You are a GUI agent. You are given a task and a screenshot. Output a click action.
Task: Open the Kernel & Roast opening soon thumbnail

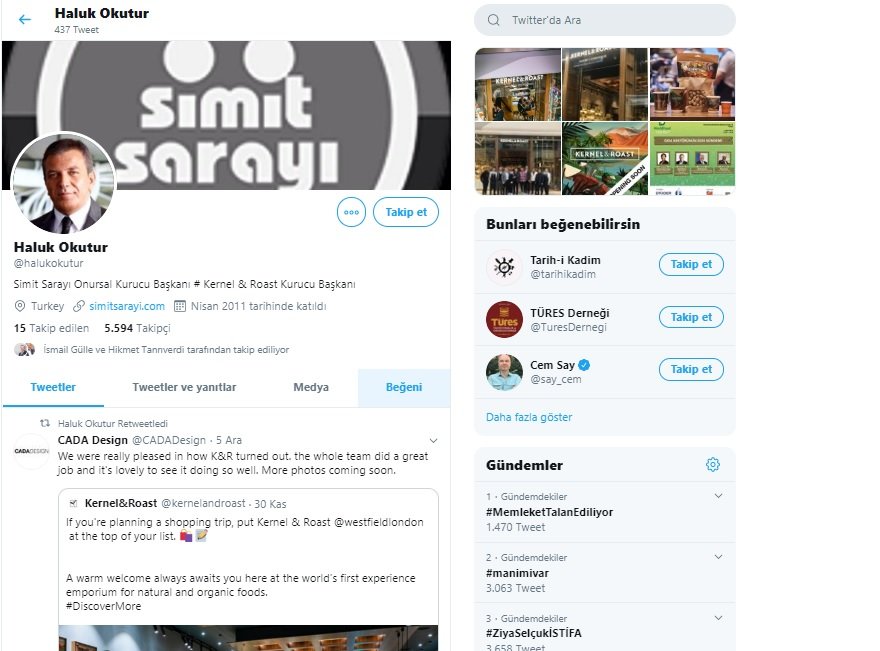[x=605, y=158]
